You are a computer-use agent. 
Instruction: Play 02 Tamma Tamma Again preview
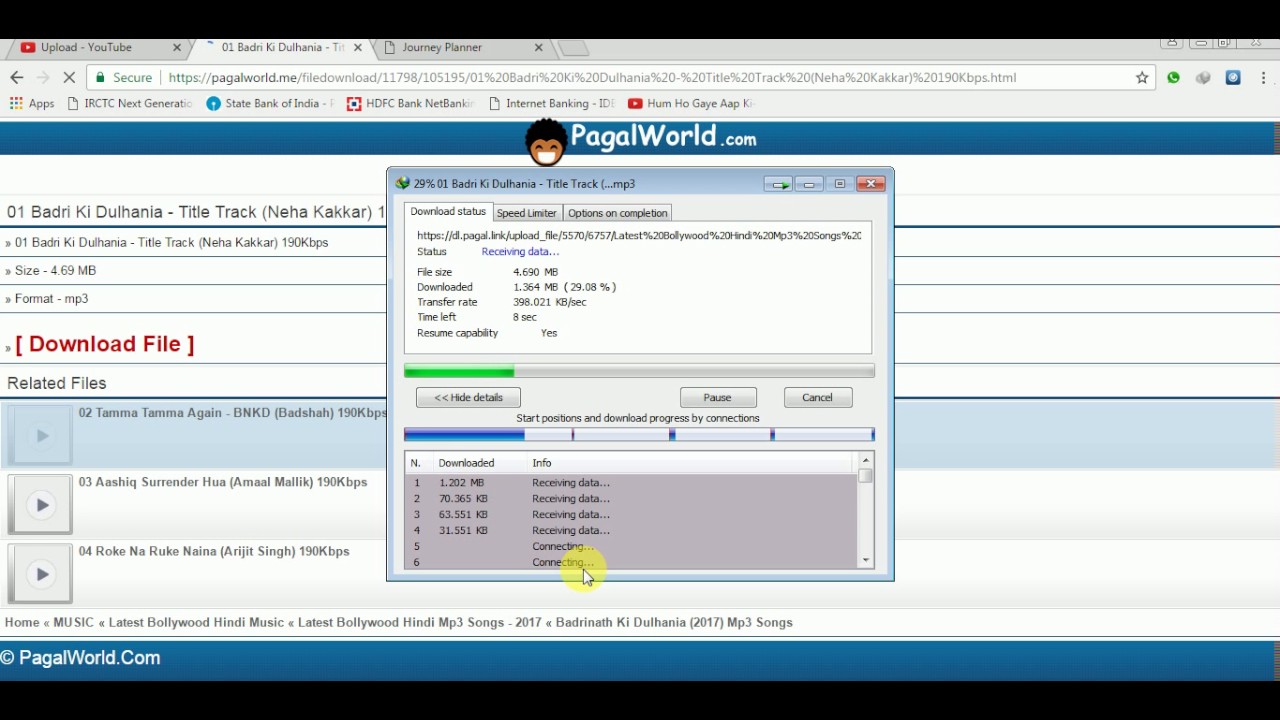[41, 436]
